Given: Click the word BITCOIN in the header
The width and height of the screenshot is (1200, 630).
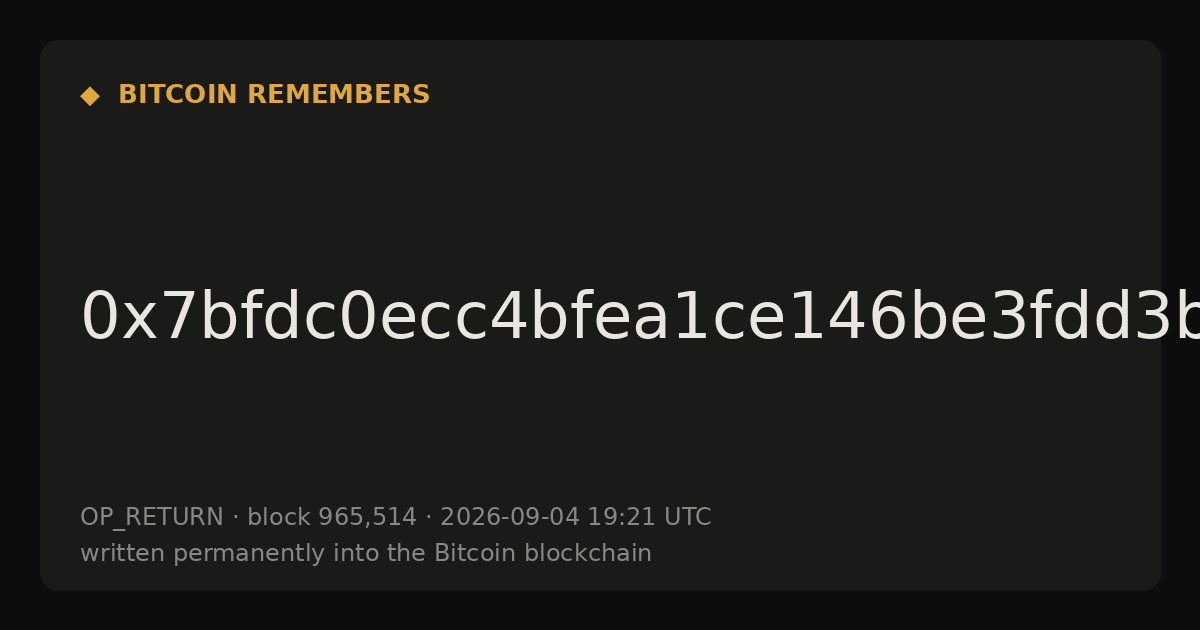Looking at the screenshot, I should (x=178, y=95).
